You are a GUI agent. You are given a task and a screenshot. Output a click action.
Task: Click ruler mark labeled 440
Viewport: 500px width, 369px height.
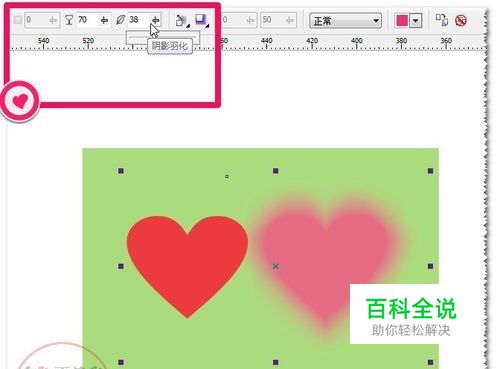[x=267, y=41]
